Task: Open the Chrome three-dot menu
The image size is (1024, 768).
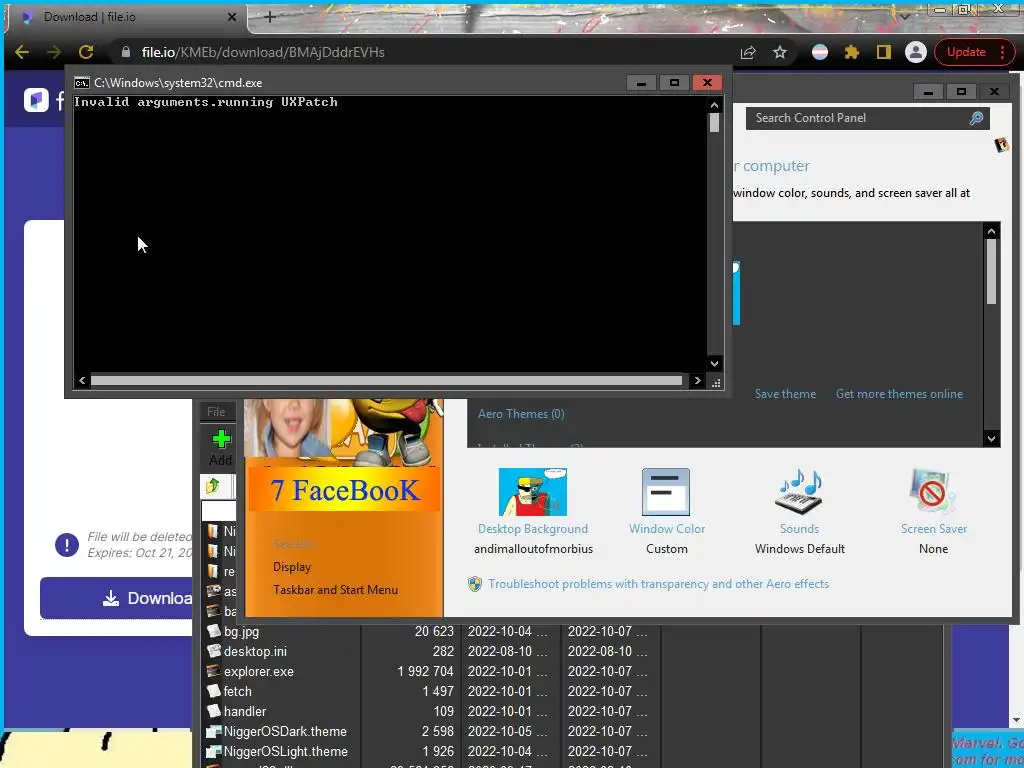Action: pos(1002,52)
